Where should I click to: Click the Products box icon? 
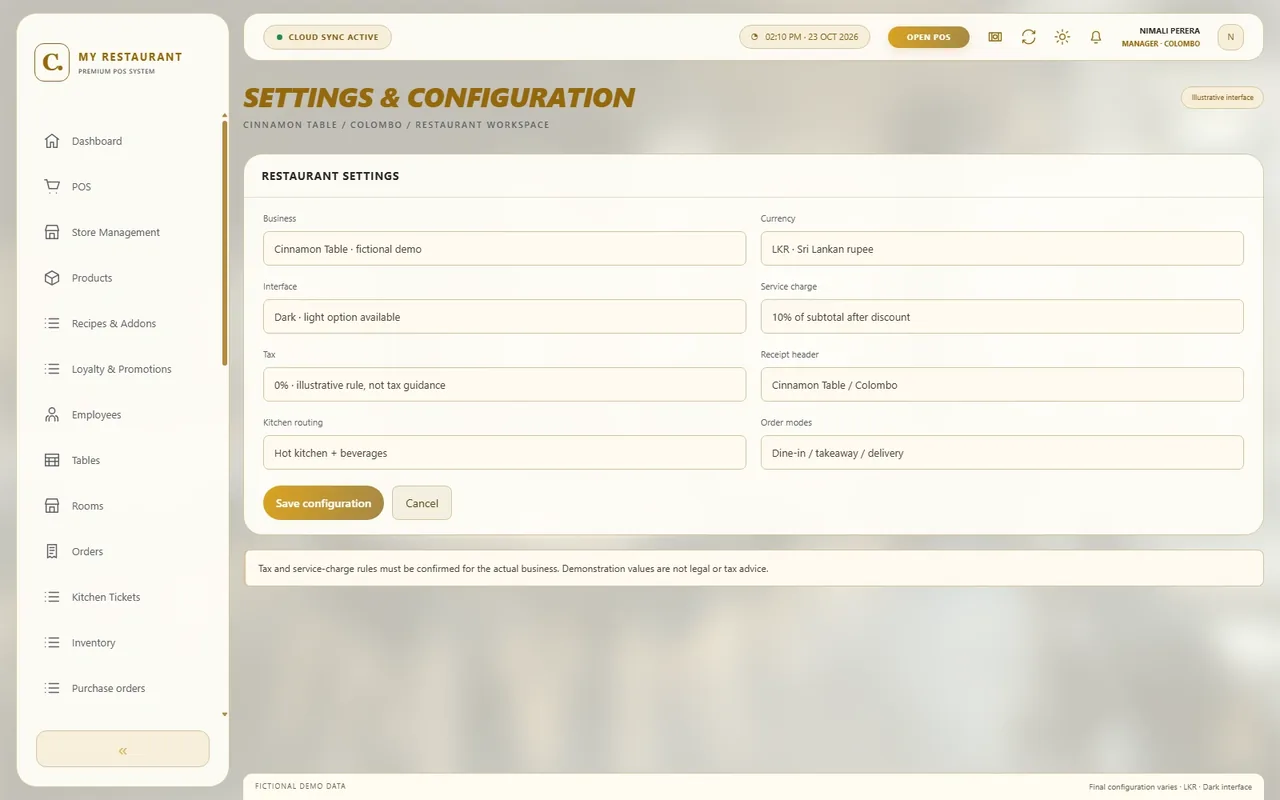52,278
